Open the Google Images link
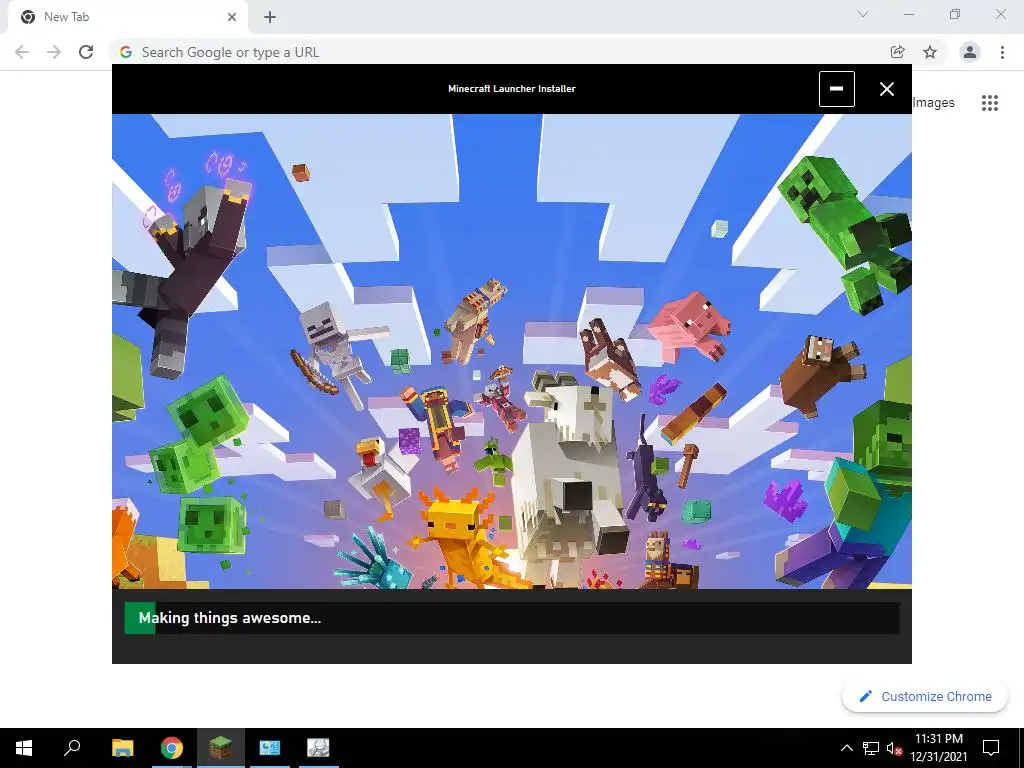Screen dimensions: 1024x768 click(933, 103)
